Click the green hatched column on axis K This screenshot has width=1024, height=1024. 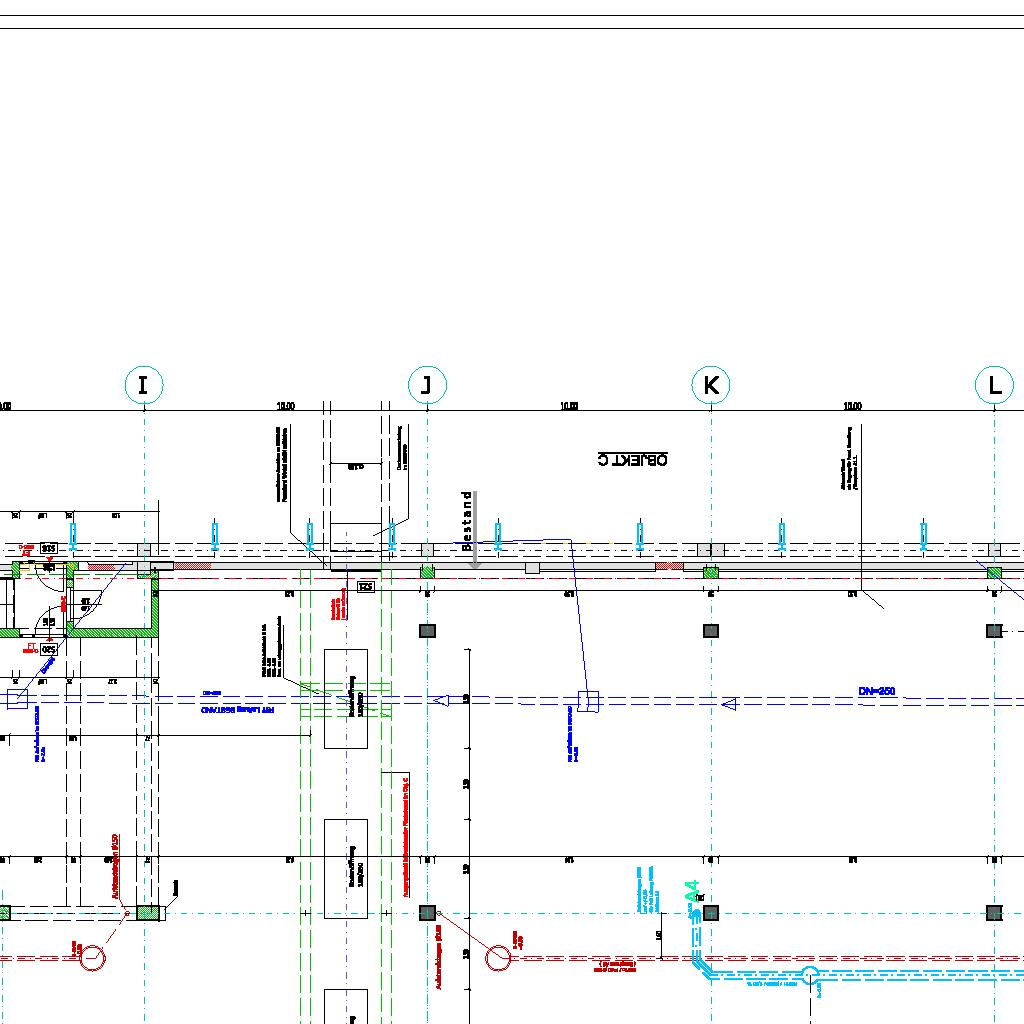point(711,572)
